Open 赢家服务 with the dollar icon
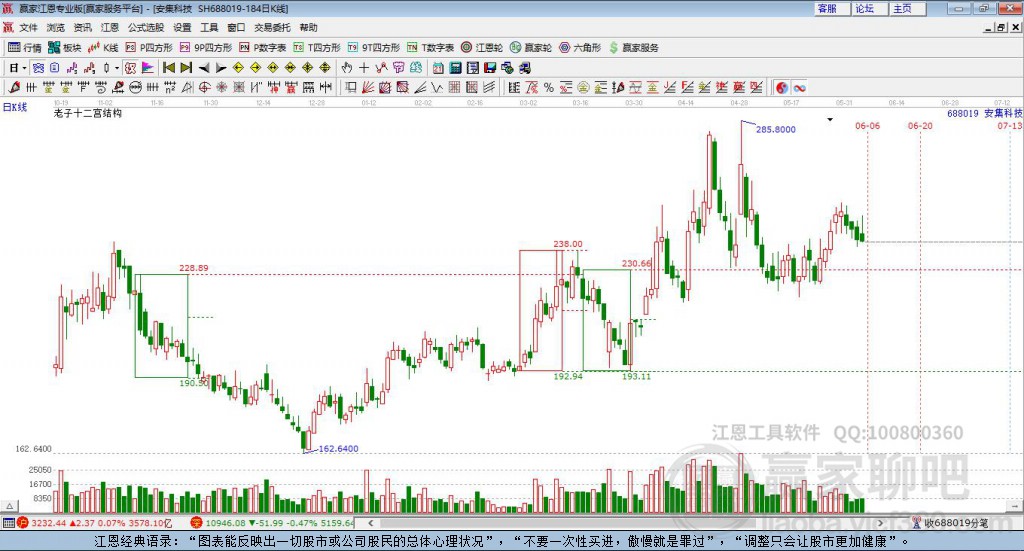Image resolution: width=1024 pixels, height=551 pixels. pyautogui.click(x=634, y=48)
